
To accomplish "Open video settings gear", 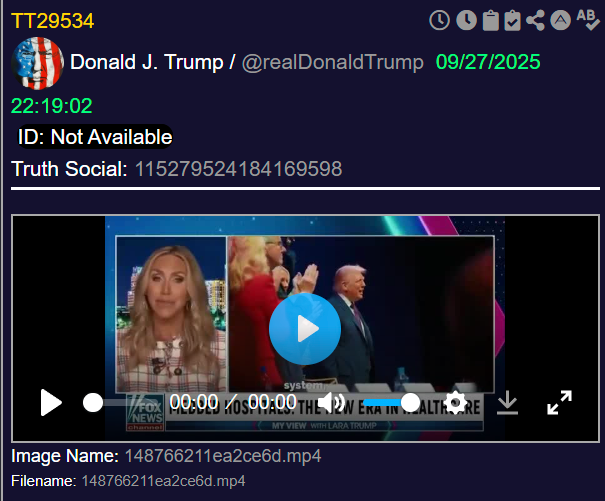I will click(455, 403).
